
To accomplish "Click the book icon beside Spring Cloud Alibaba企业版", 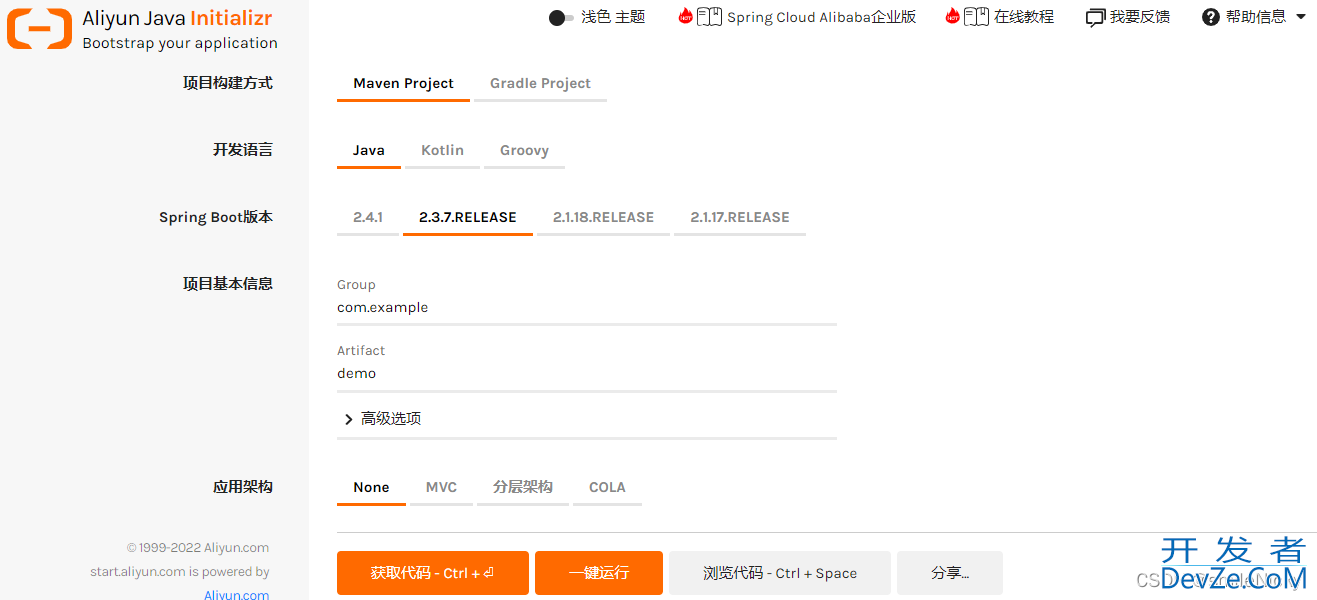I will (709, 17).
